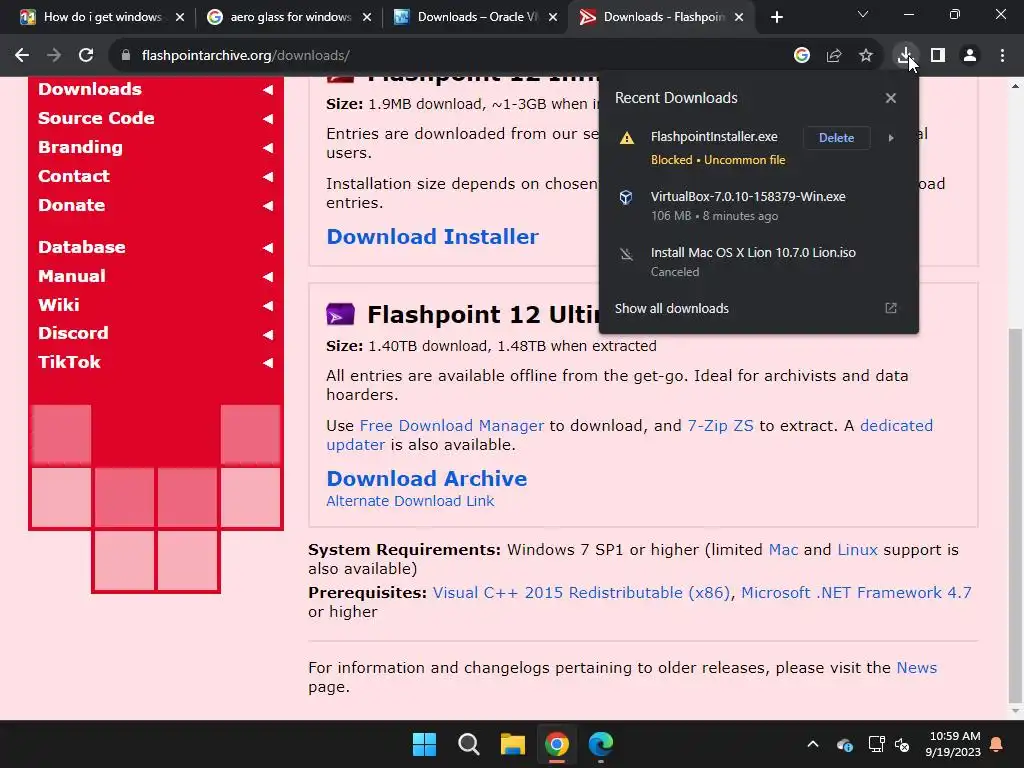
Task: Launch Microsoft Edge from taskbar
Action: coord(601,744)
